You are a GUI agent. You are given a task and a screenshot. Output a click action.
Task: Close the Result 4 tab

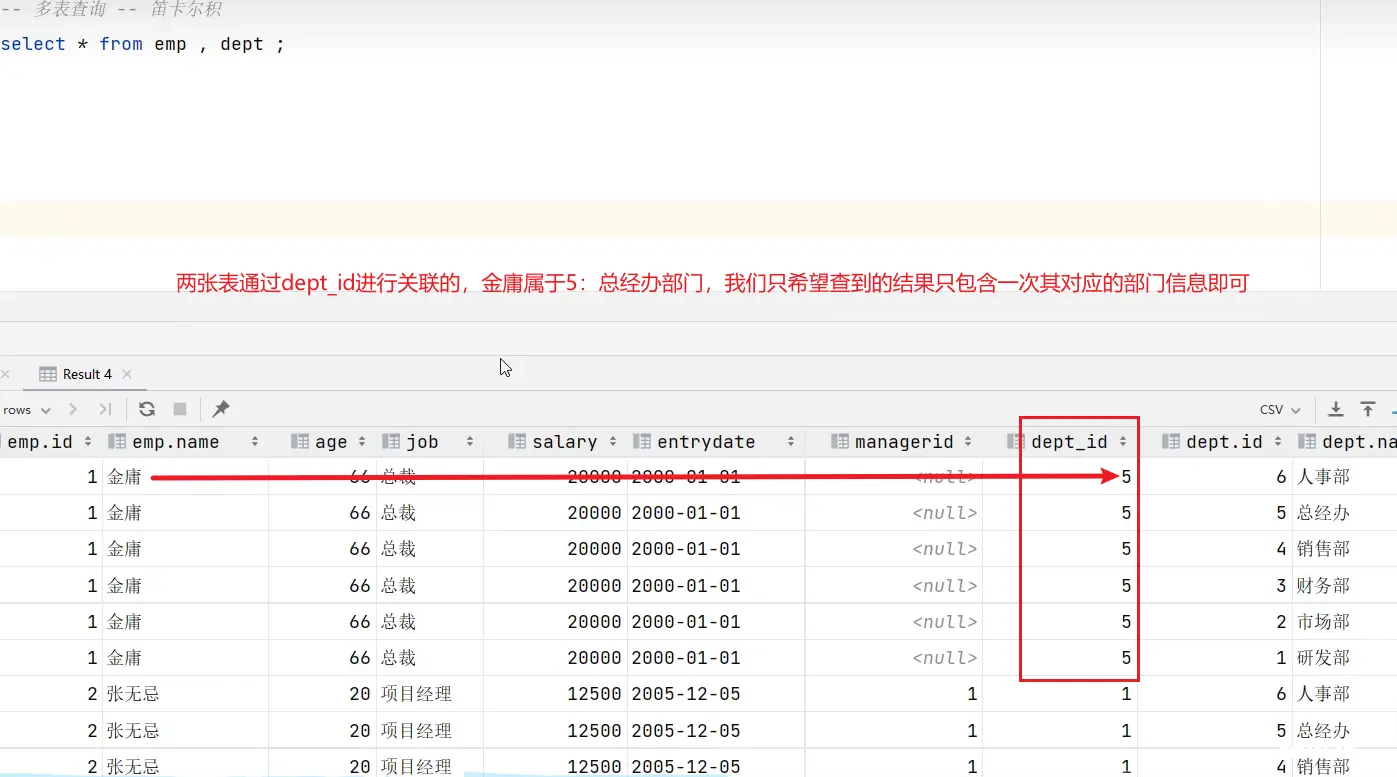point(127,374)
